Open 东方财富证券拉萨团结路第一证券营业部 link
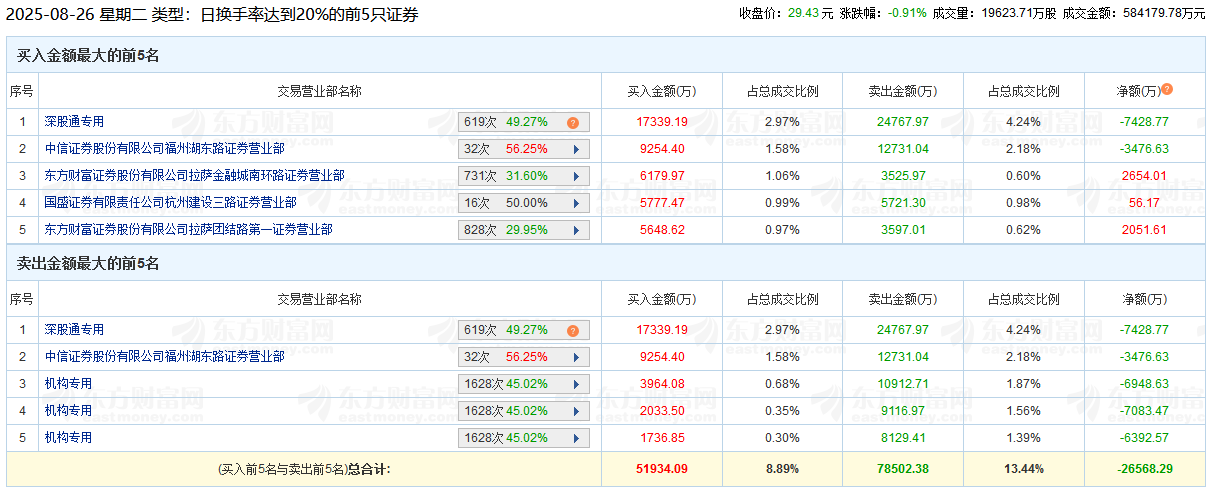The image size is (1212, 491). [x=188, y=230]
